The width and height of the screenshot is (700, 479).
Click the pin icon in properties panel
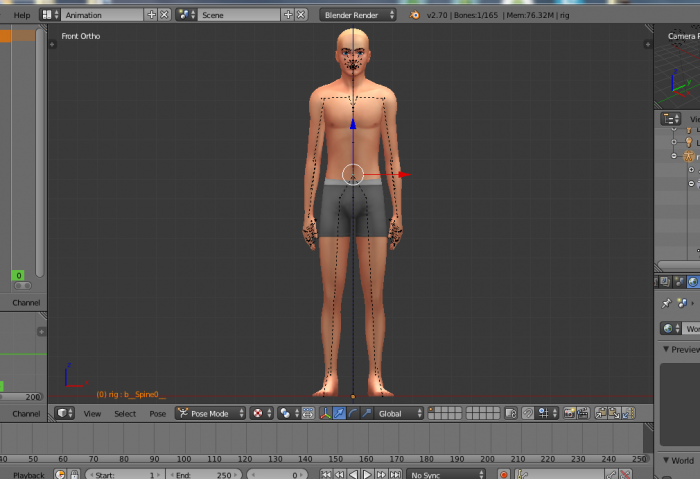tap(668, 302)
